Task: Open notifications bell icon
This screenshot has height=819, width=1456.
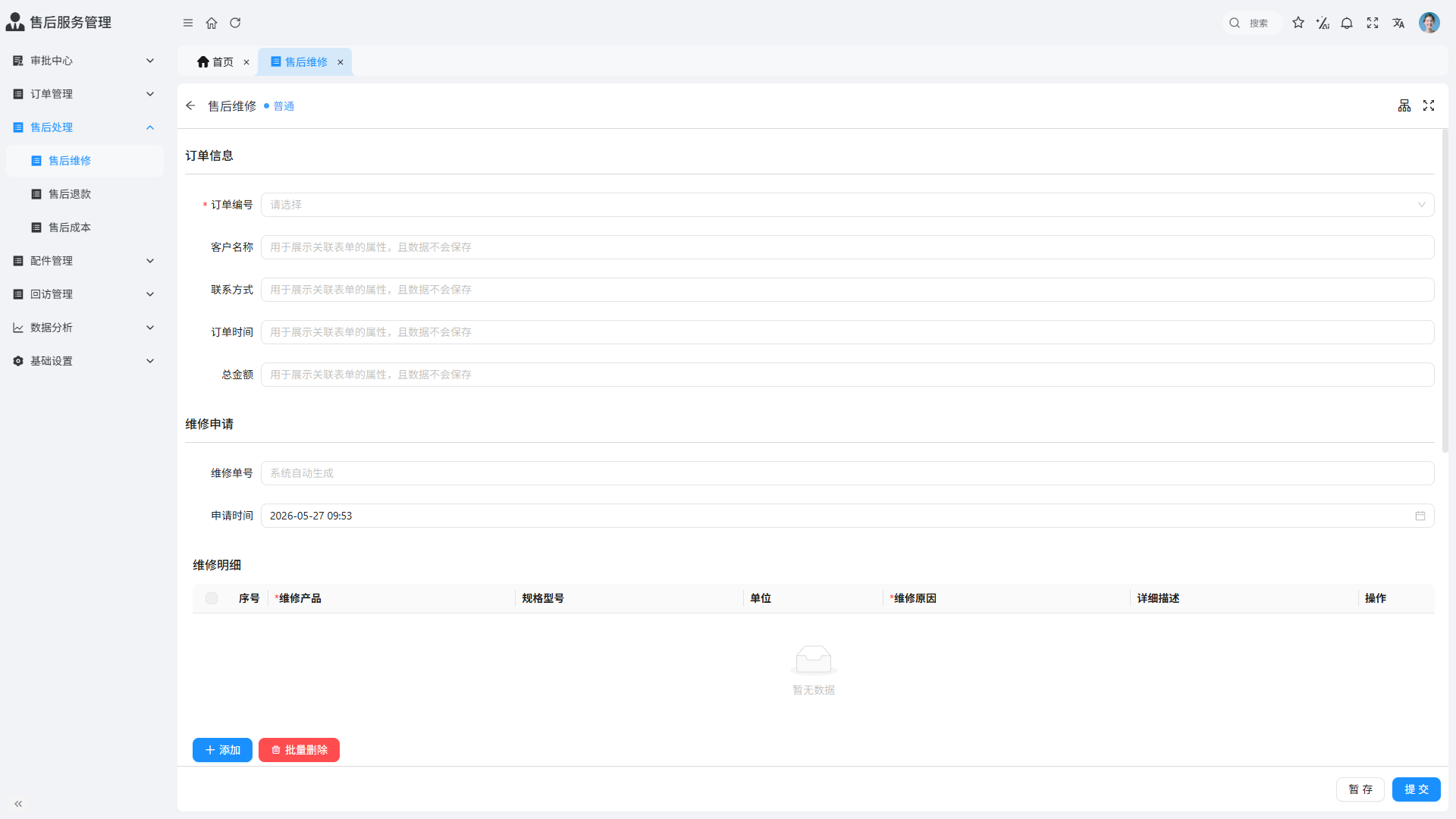Action: pos(1347,23)
